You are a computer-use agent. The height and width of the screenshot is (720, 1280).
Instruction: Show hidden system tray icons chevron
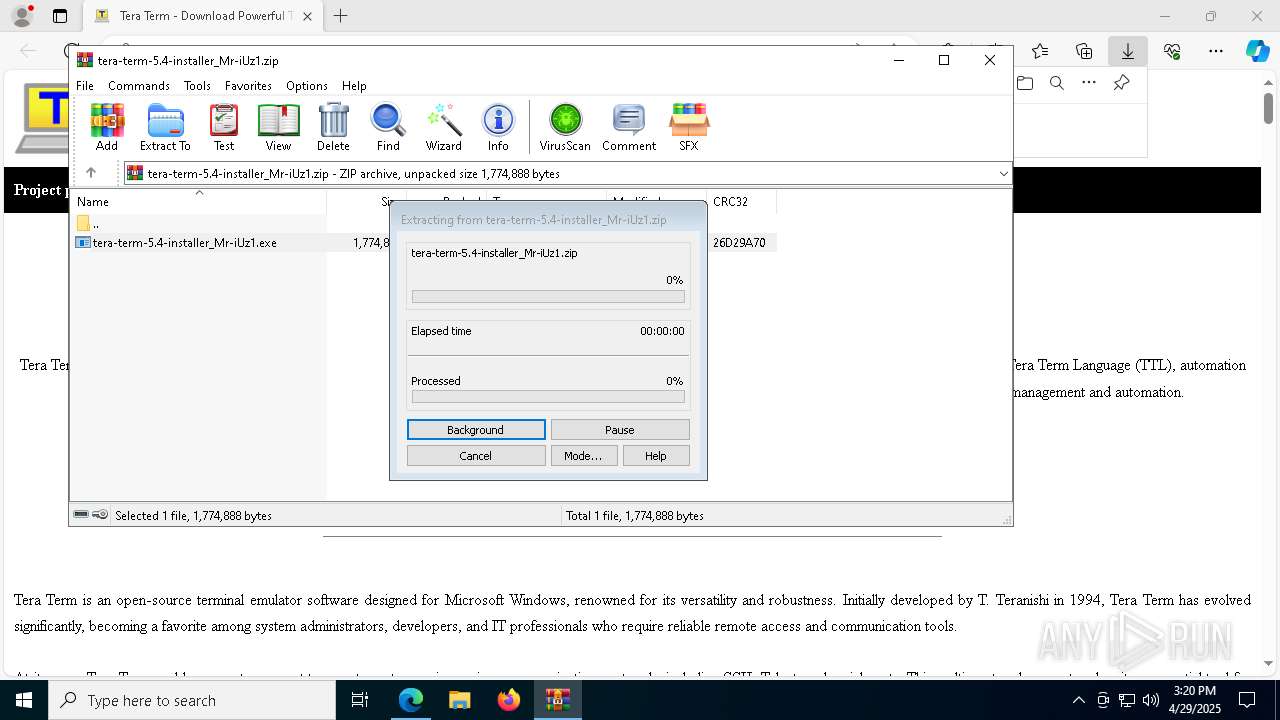(1078, 700)
